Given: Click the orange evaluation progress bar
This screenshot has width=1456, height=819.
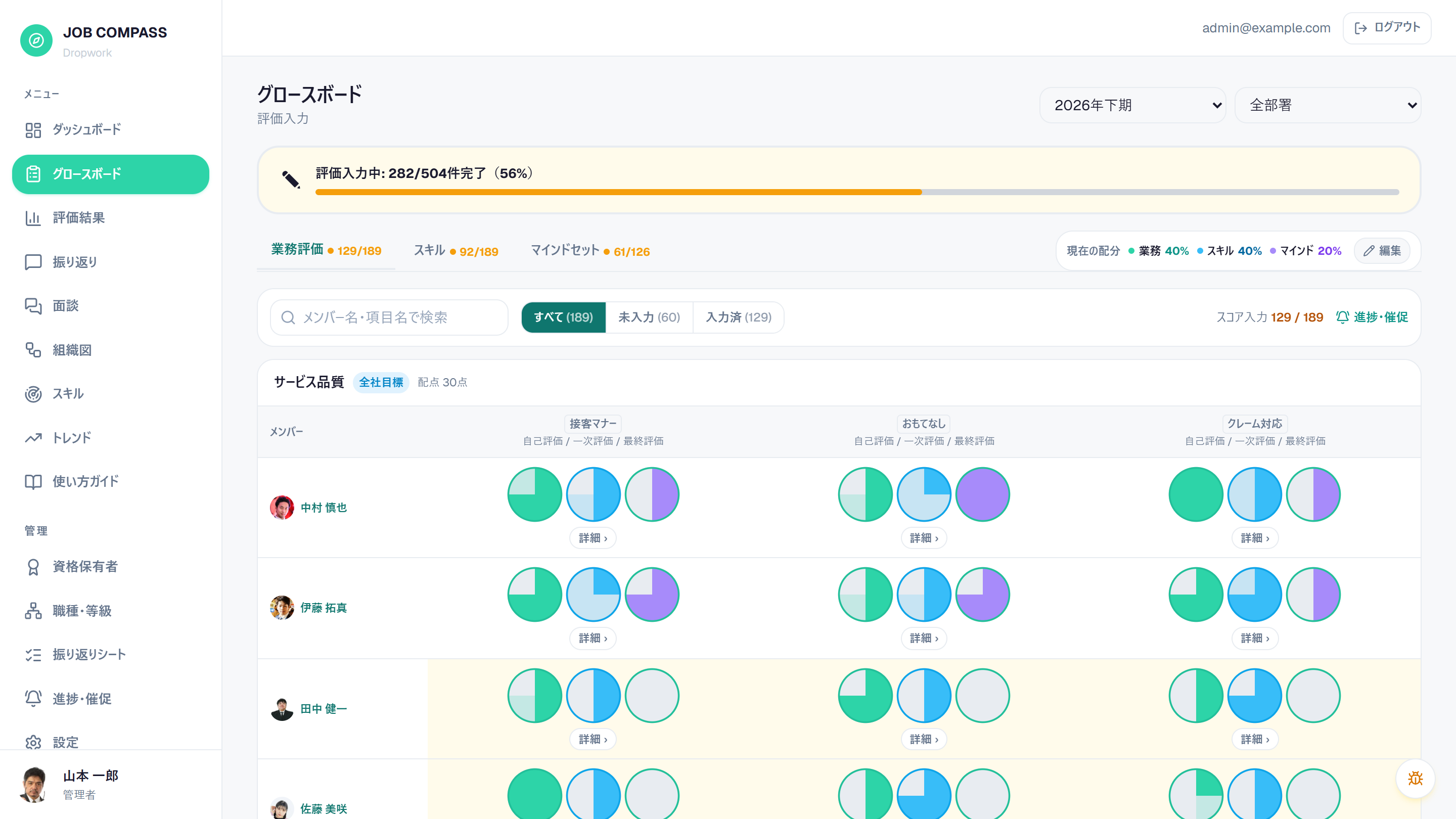Looking at the screenshot, I should point(618,192).
